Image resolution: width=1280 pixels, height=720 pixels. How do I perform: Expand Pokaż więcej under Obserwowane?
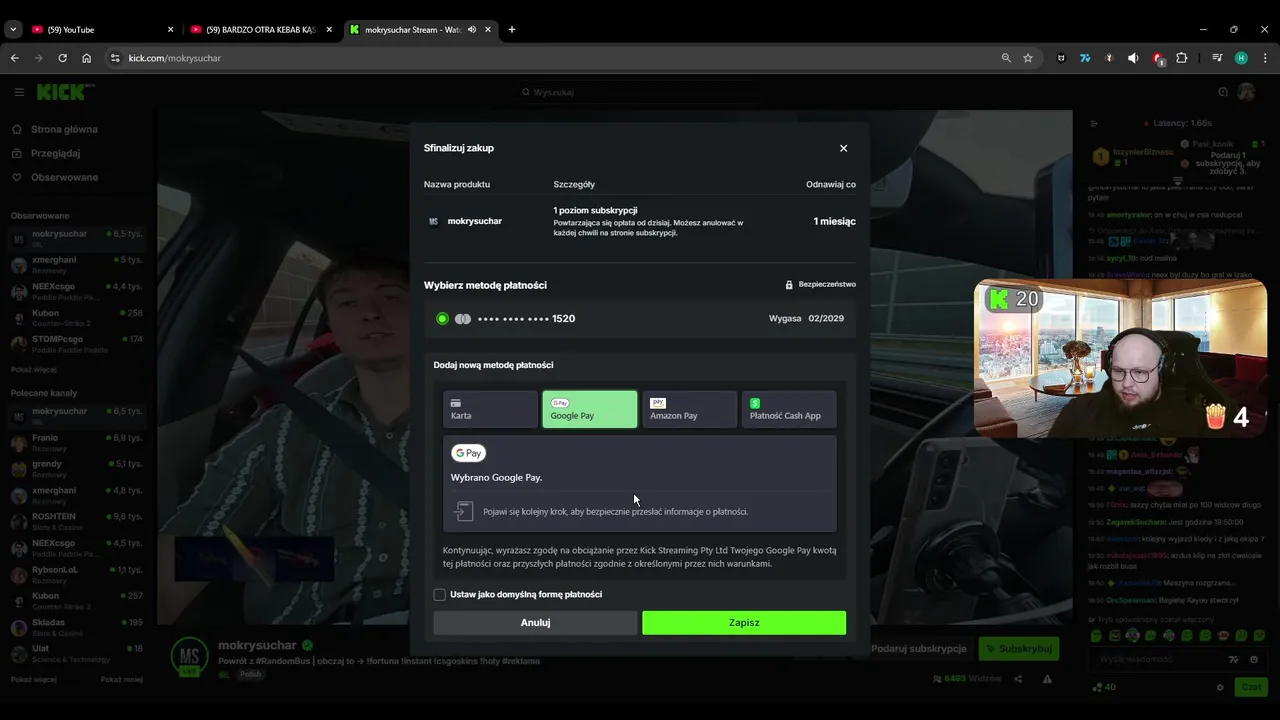coord(34,369)
